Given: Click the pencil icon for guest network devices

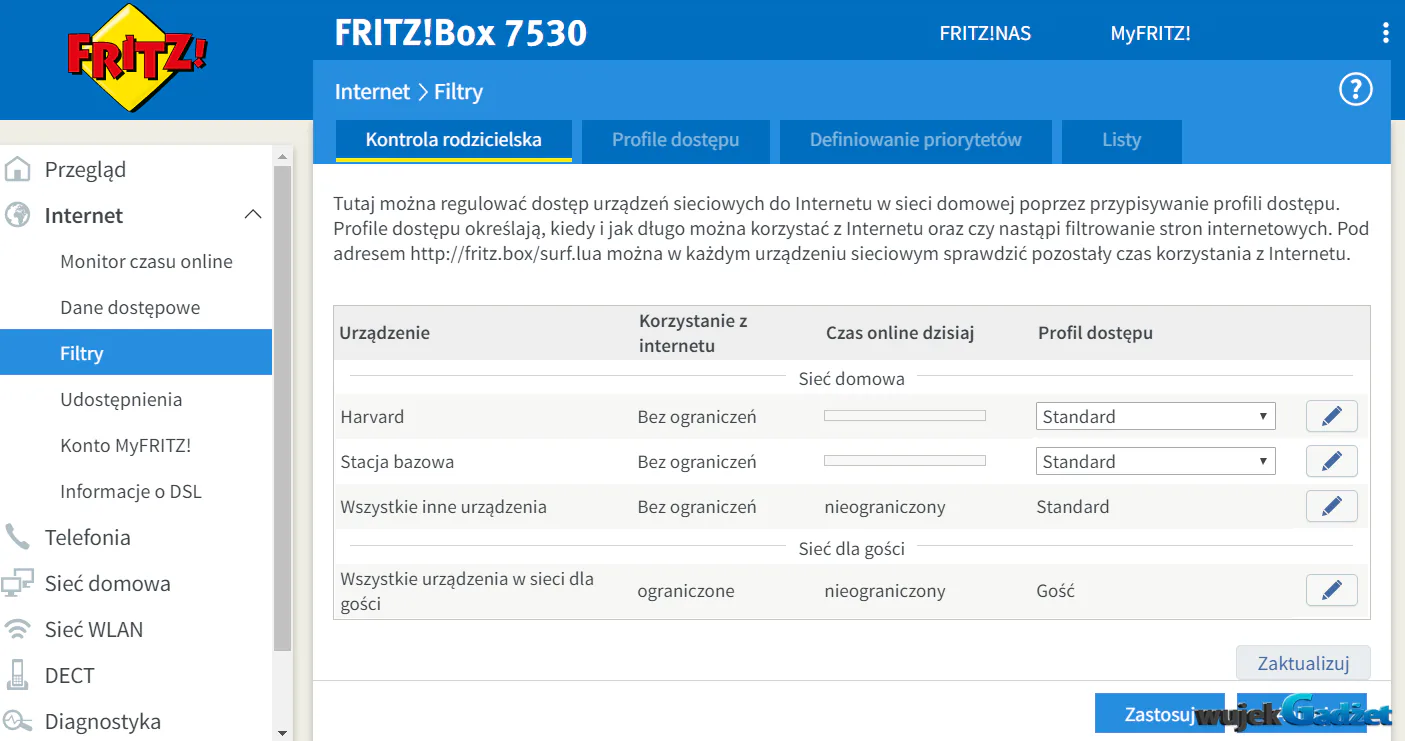Looking at the screenshot, I should (1331, 590).
